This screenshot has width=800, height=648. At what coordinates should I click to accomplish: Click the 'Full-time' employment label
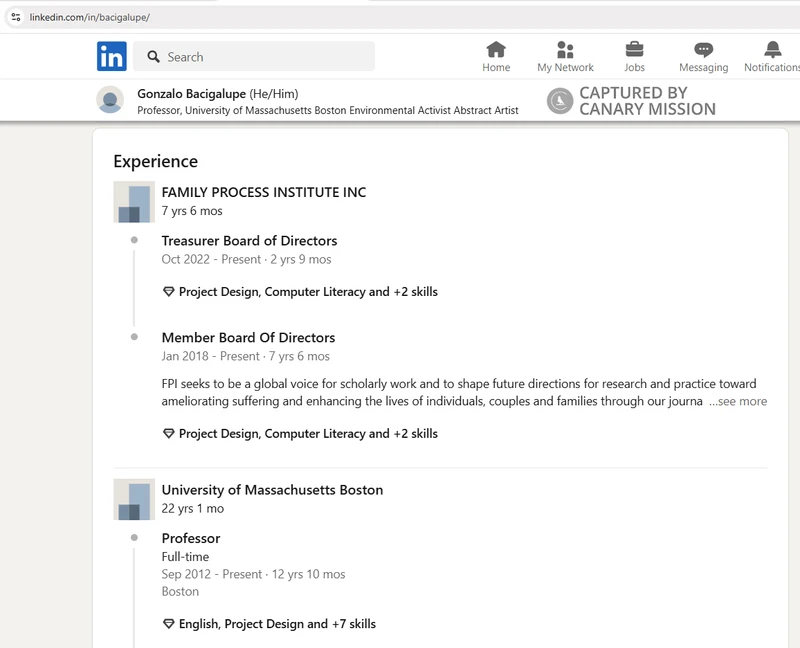[x=185, y=557]
